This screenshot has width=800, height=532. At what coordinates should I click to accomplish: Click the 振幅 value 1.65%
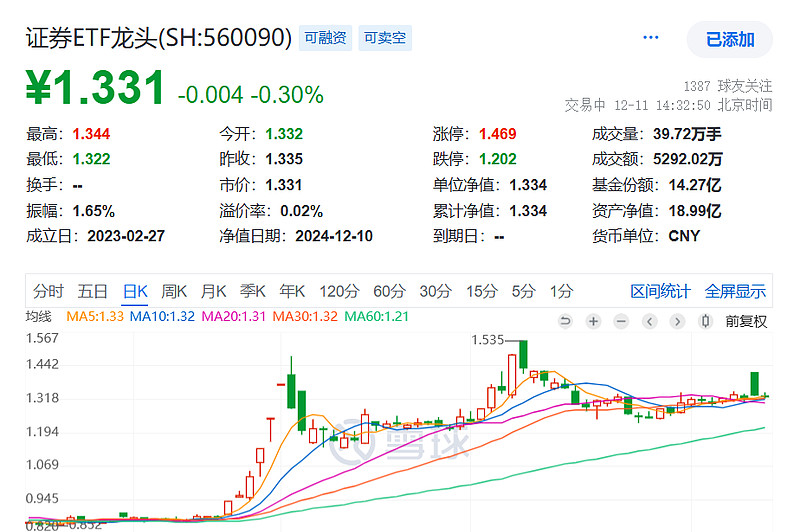[93, 211]
